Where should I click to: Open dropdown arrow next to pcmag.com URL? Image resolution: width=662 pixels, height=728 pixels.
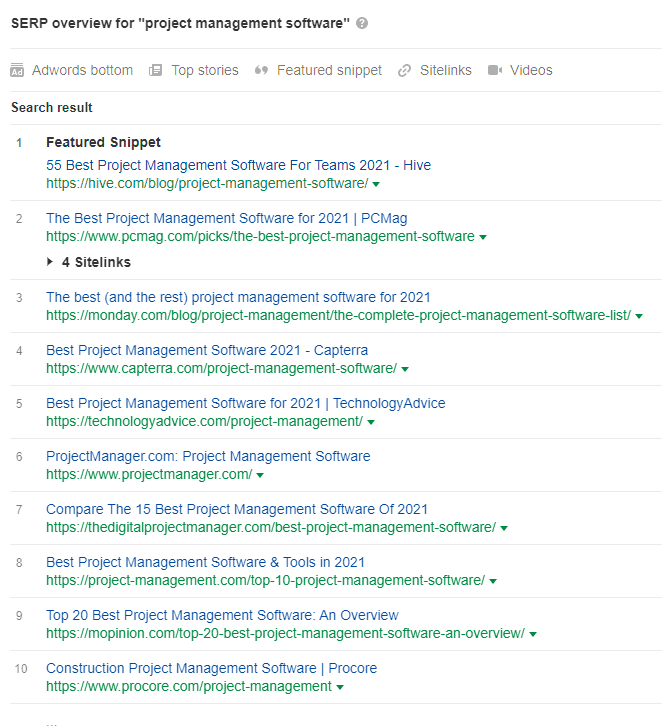pyautogui.click(x=483, y=237)
